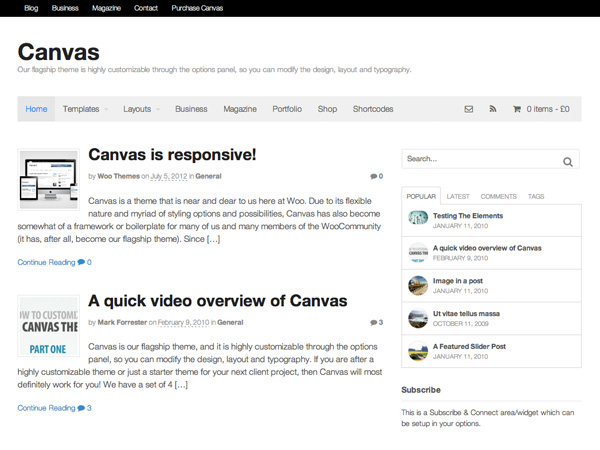Click comment bubble icon on Canvas is responsive
The image size is (600, 450).
click(372, 176)
